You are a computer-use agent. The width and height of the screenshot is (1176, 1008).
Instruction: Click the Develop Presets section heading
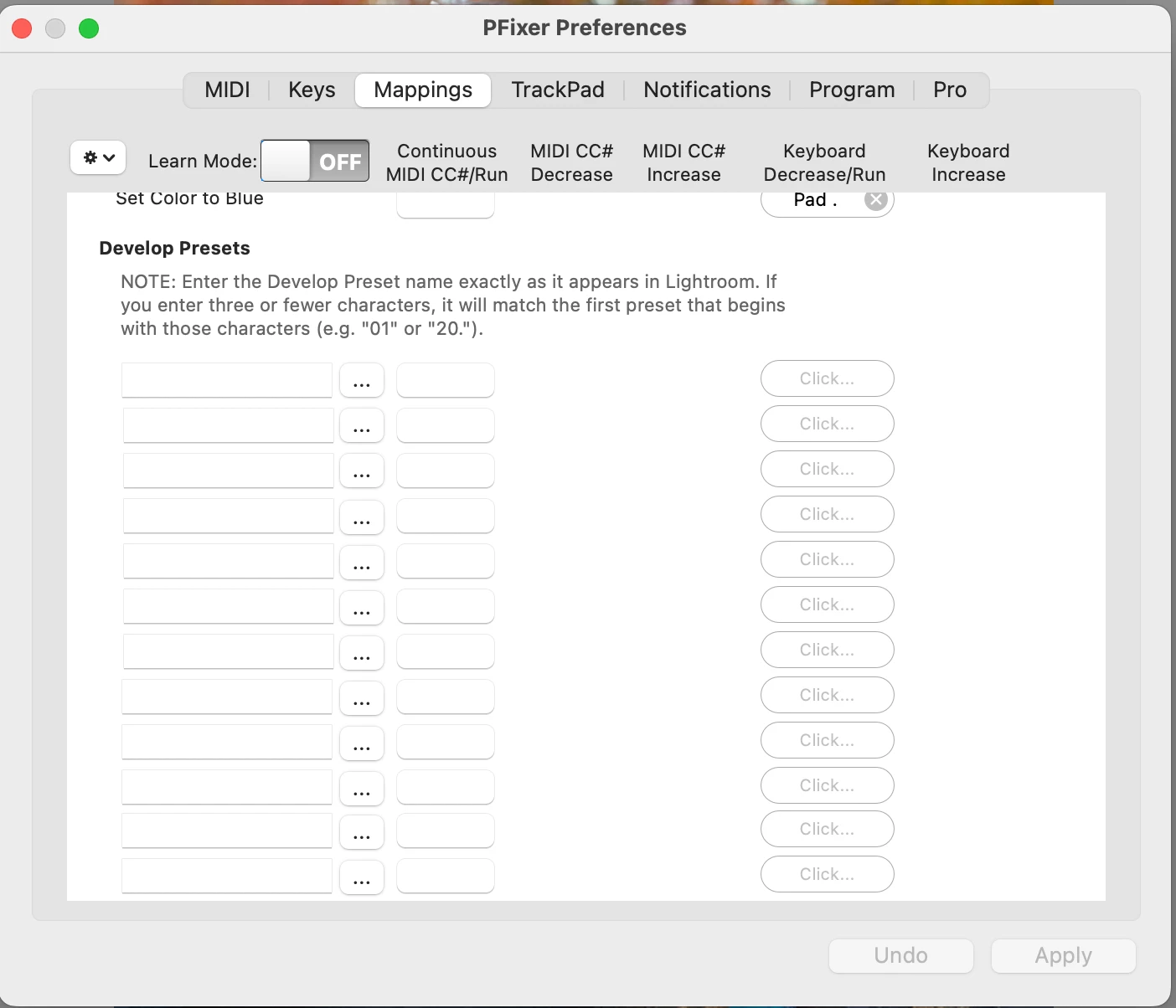click(x=174, y=248)
